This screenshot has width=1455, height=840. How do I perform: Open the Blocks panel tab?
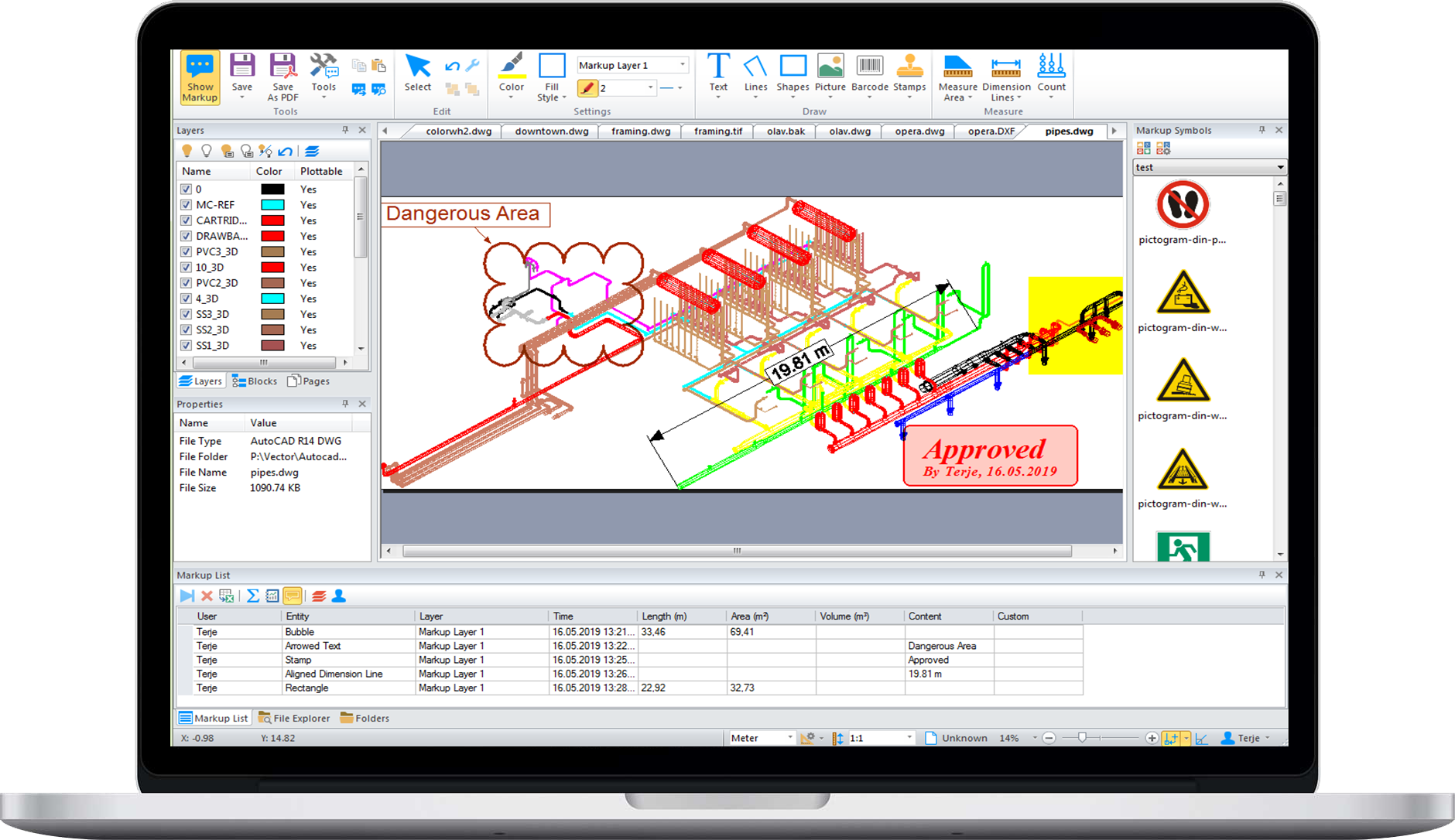(255, 381)
